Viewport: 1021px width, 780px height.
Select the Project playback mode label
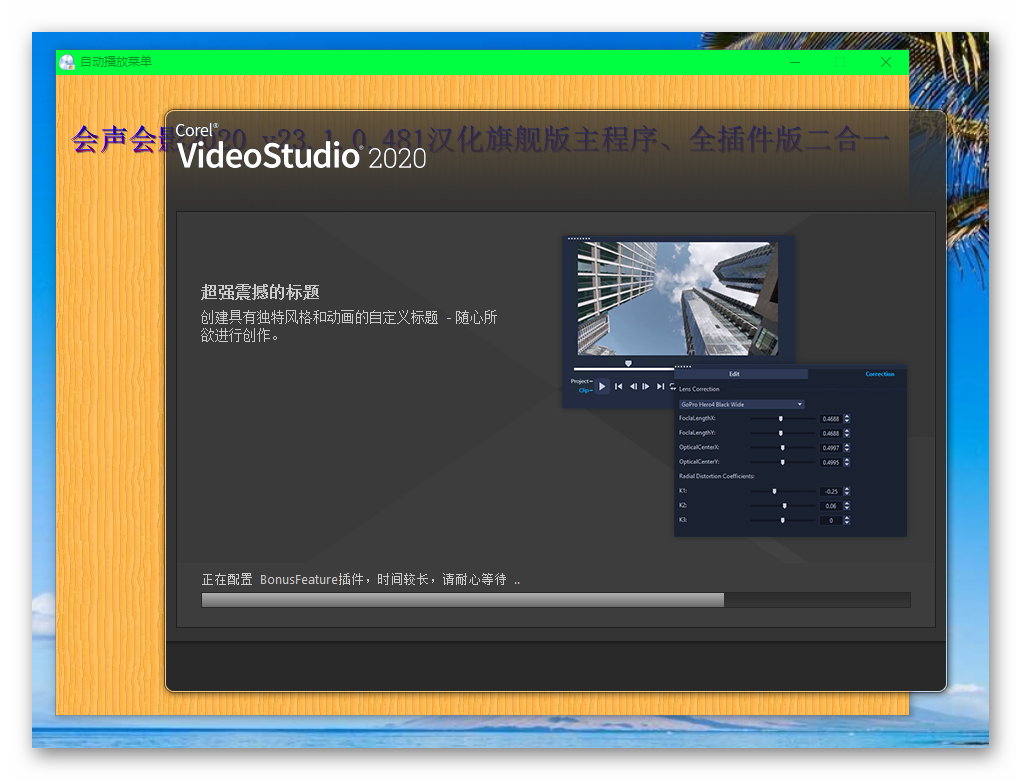pos(581,381)
